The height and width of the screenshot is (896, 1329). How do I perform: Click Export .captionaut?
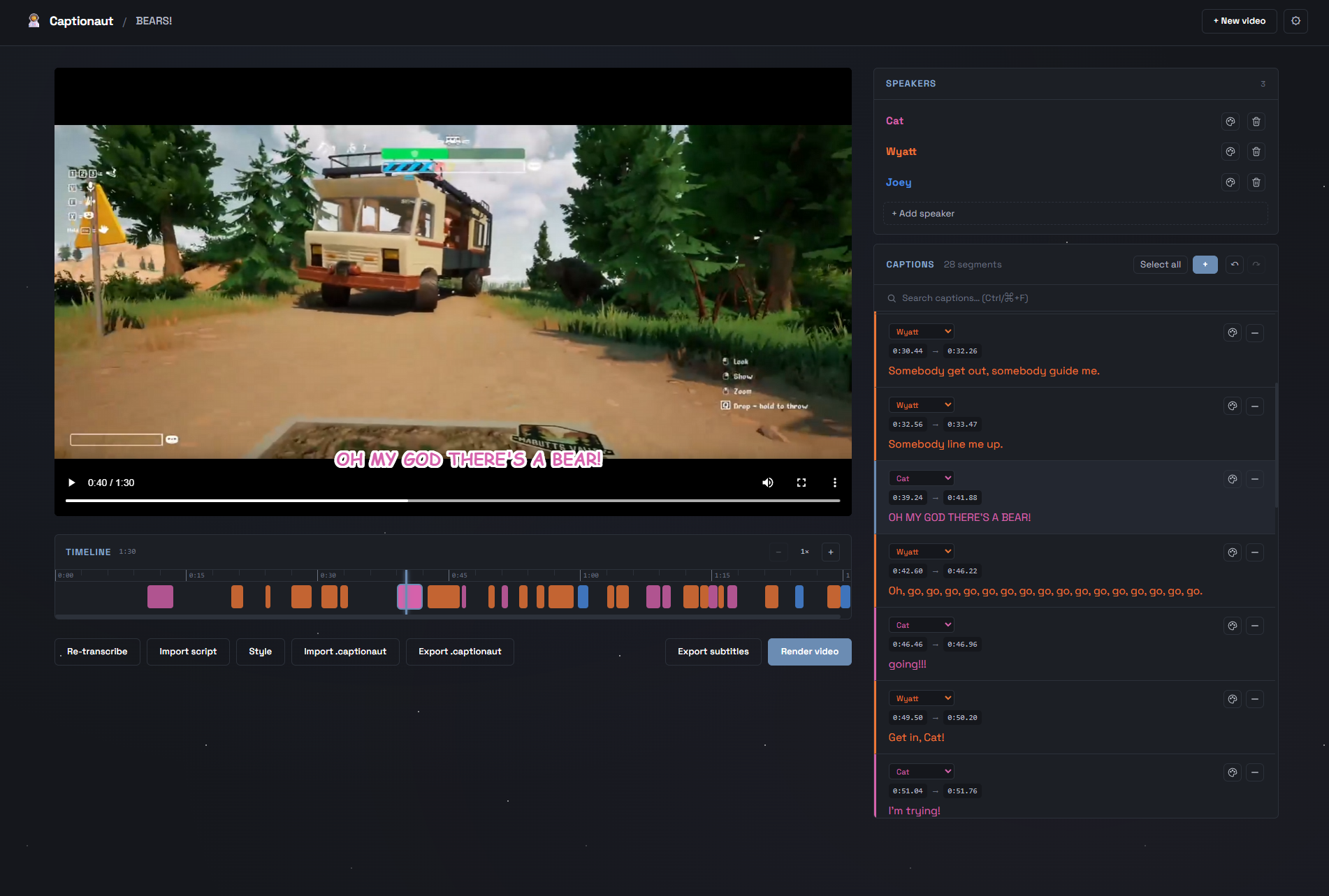pos(460,652)
